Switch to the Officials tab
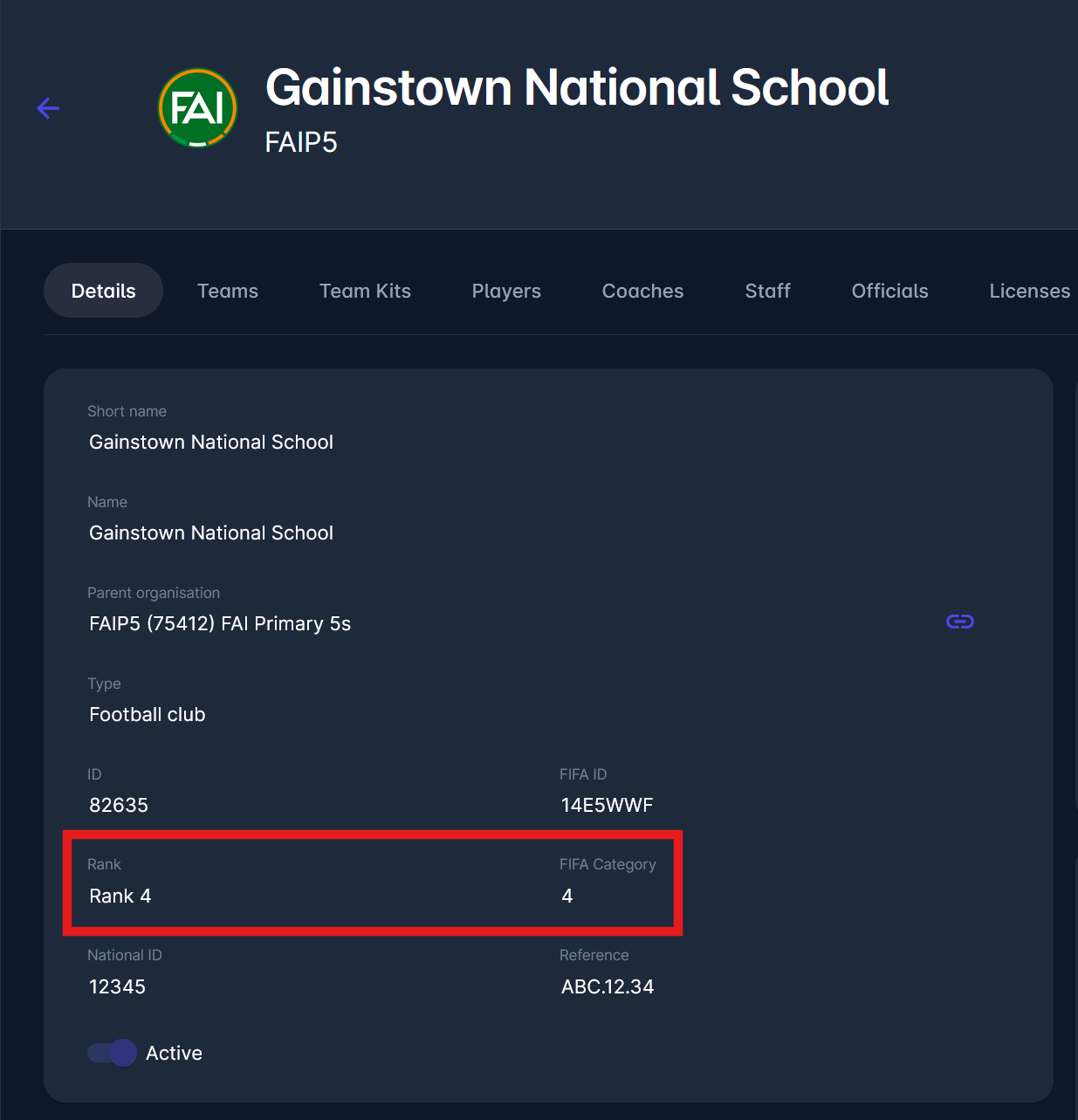The height and width of the screenshot is (1120, 1078). point(889,291)
